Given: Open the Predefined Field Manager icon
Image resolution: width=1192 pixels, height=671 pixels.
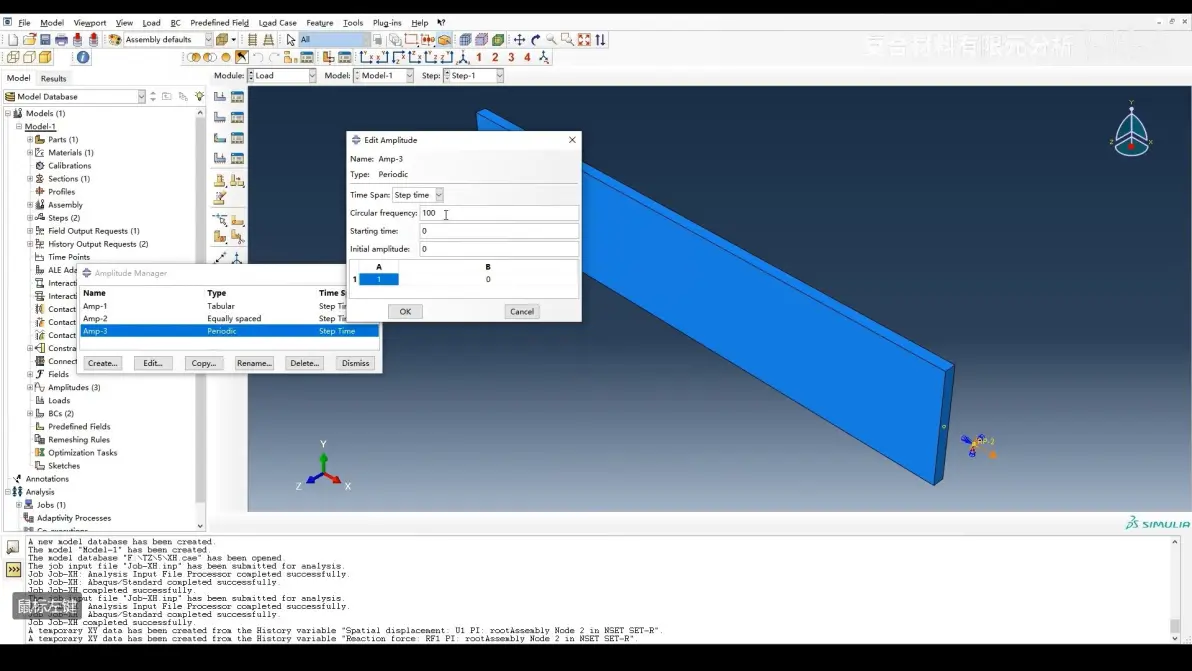Looking at the screenshot, I should (x=237, y=138).
